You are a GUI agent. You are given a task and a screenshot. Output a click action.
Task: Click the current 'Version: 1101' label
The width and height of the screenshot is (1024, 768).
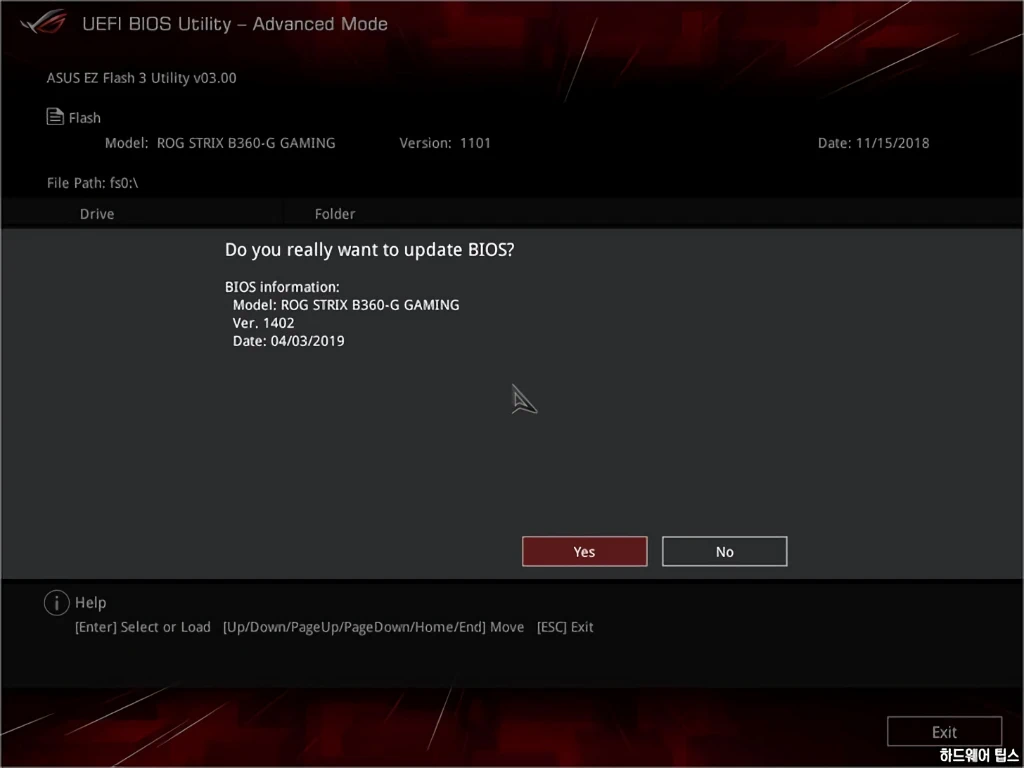(x=445, y=143)
